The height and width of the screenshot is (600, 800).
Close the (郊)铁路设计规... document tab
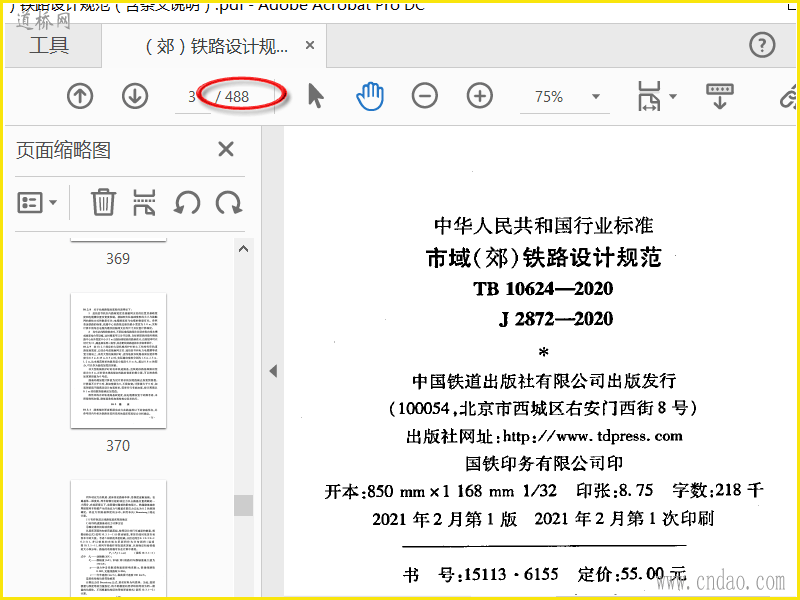310,45
